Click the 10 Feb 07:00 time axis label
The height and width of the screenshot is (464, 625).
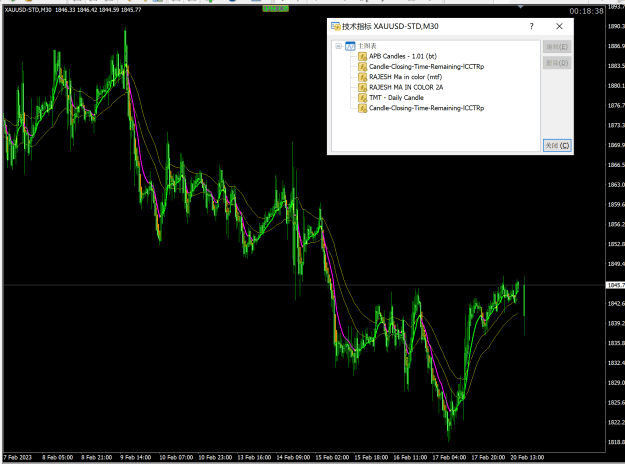[x=176, y=457]
